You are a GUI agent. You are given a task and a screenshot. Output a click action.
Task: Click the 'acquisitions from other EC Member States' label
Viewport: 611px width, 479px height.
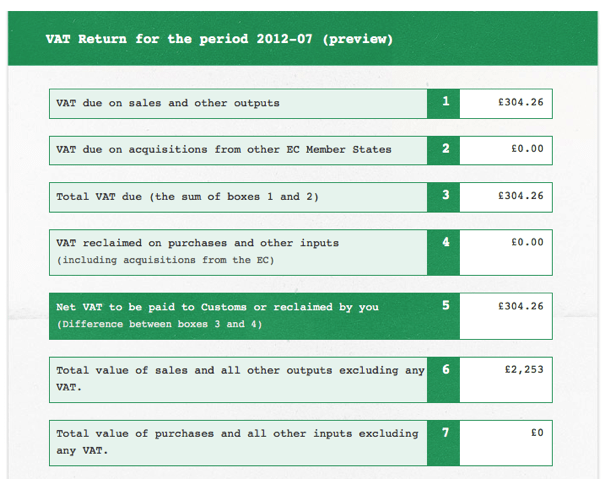[224, 150]
